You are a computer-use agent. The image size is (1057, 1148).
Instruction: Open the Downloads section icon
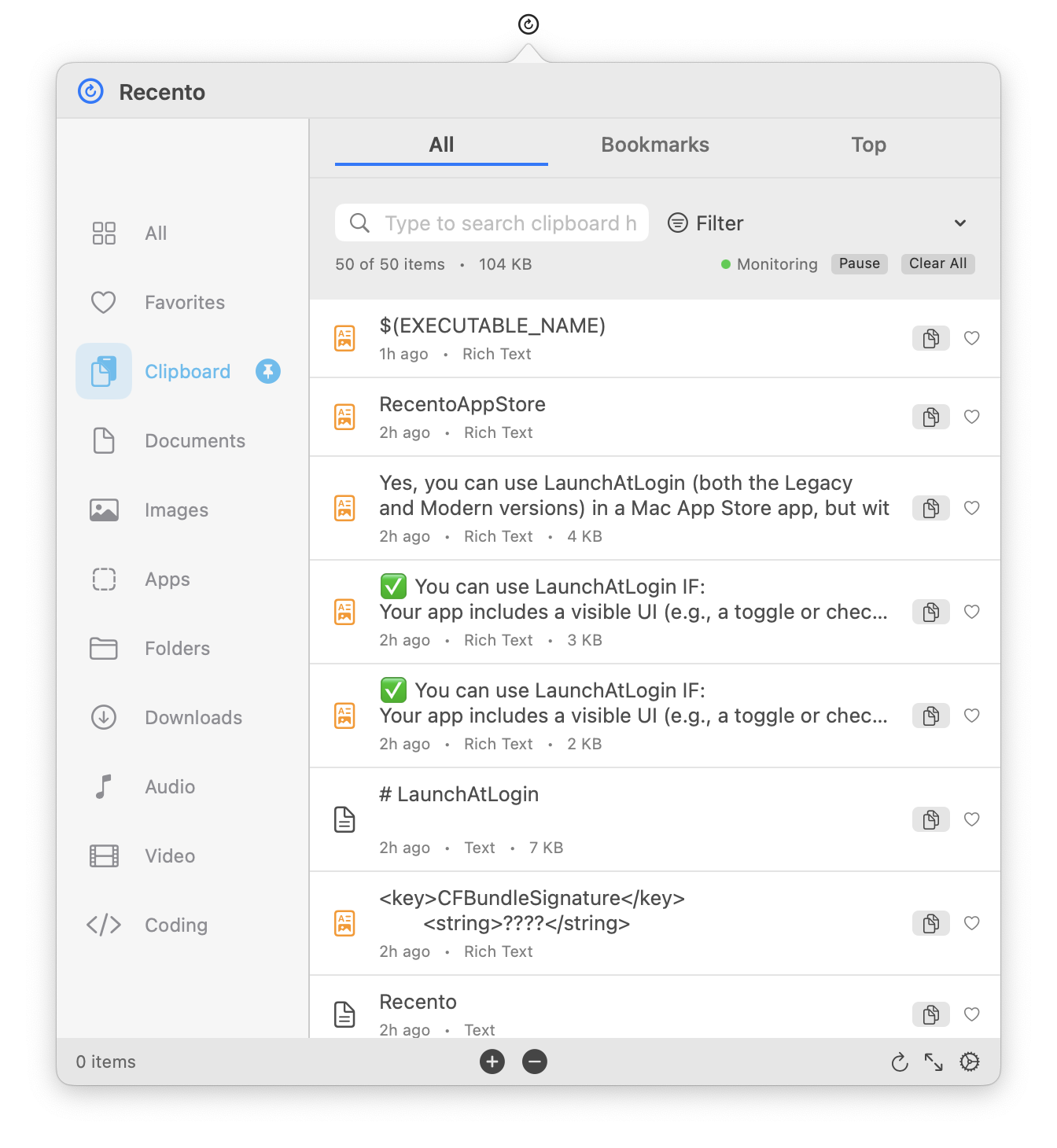click(103, 717)
